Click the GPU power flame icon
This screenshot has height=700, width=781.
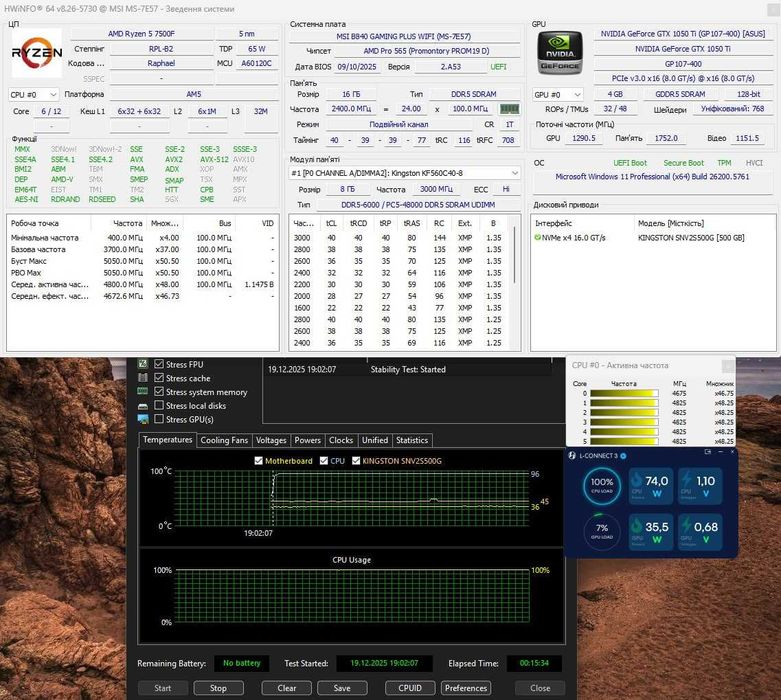coord(637,525)
